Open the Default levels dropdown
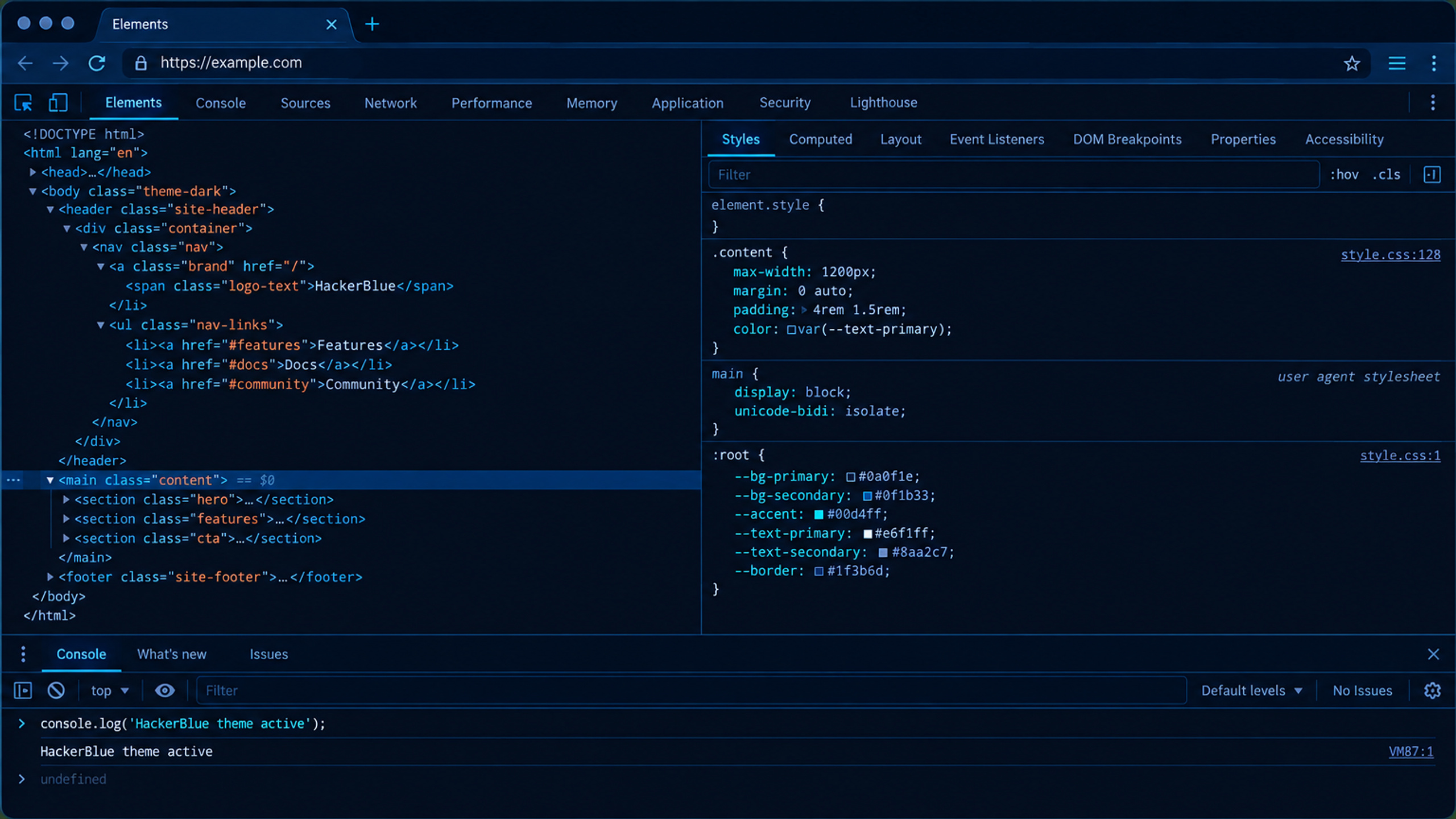 (x=1252, y=690)
